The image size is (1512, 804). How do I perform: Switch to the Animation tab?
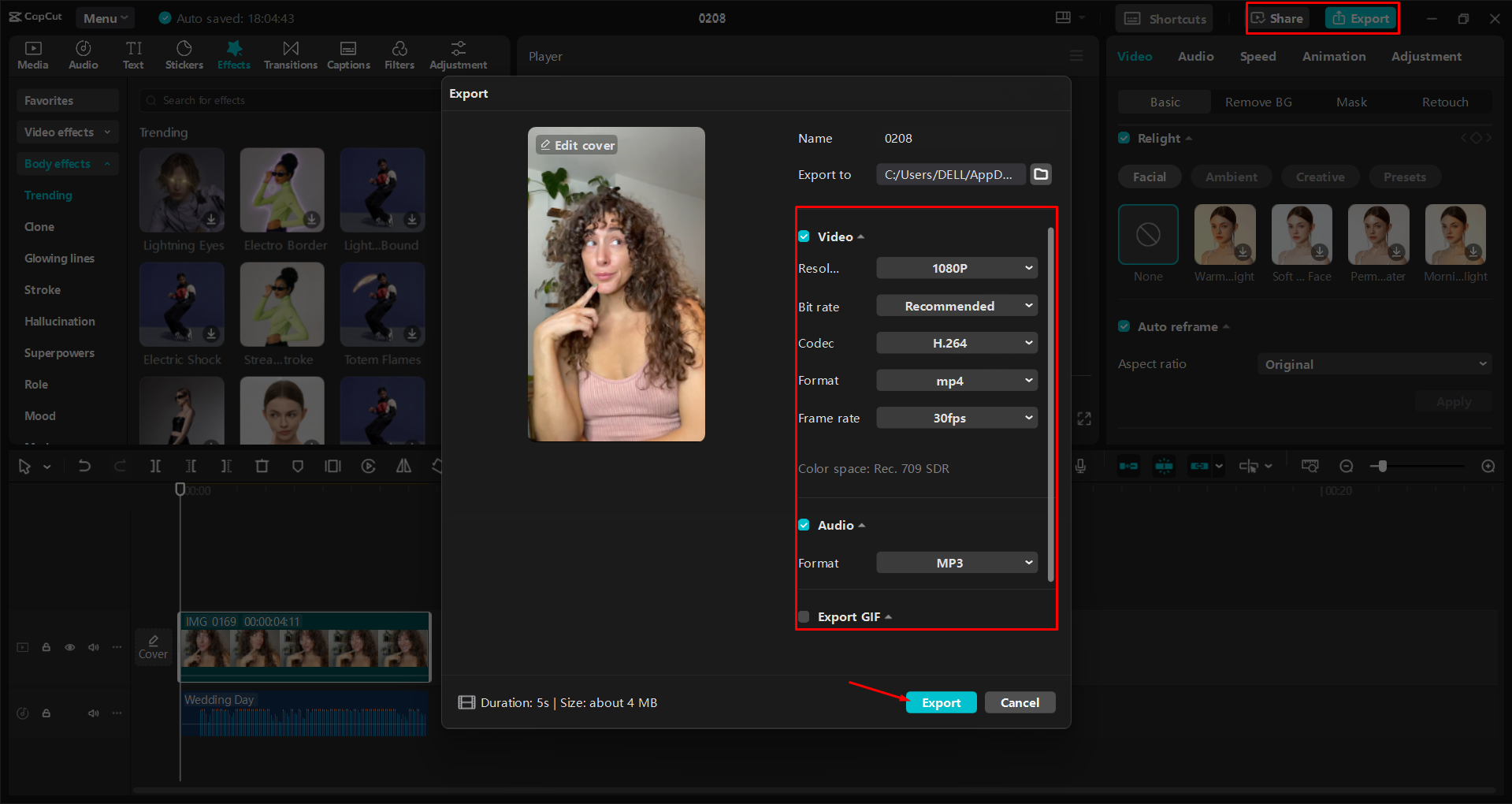tap(1334, 57)
